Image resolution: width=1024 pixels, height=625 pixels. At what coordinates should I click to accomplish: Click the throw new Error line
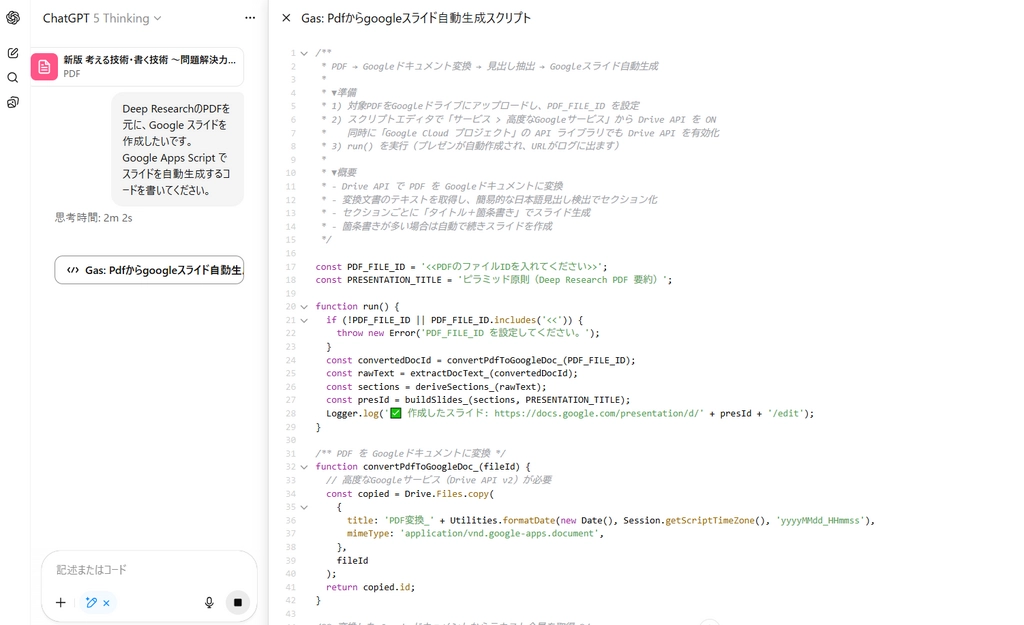click(468, 333)
